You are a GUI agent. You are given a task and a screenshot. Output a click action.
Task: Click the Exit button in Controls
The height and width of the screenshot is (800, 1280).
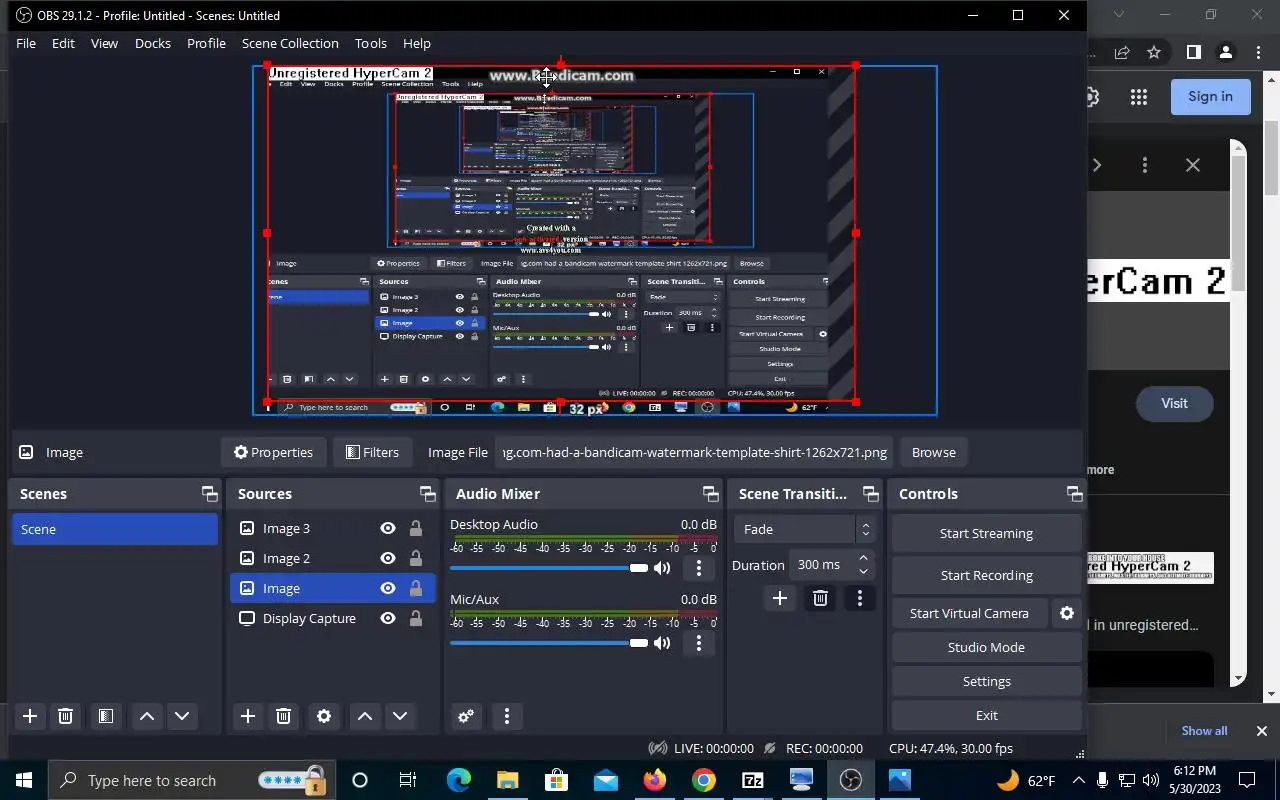[x=986, y=715]
